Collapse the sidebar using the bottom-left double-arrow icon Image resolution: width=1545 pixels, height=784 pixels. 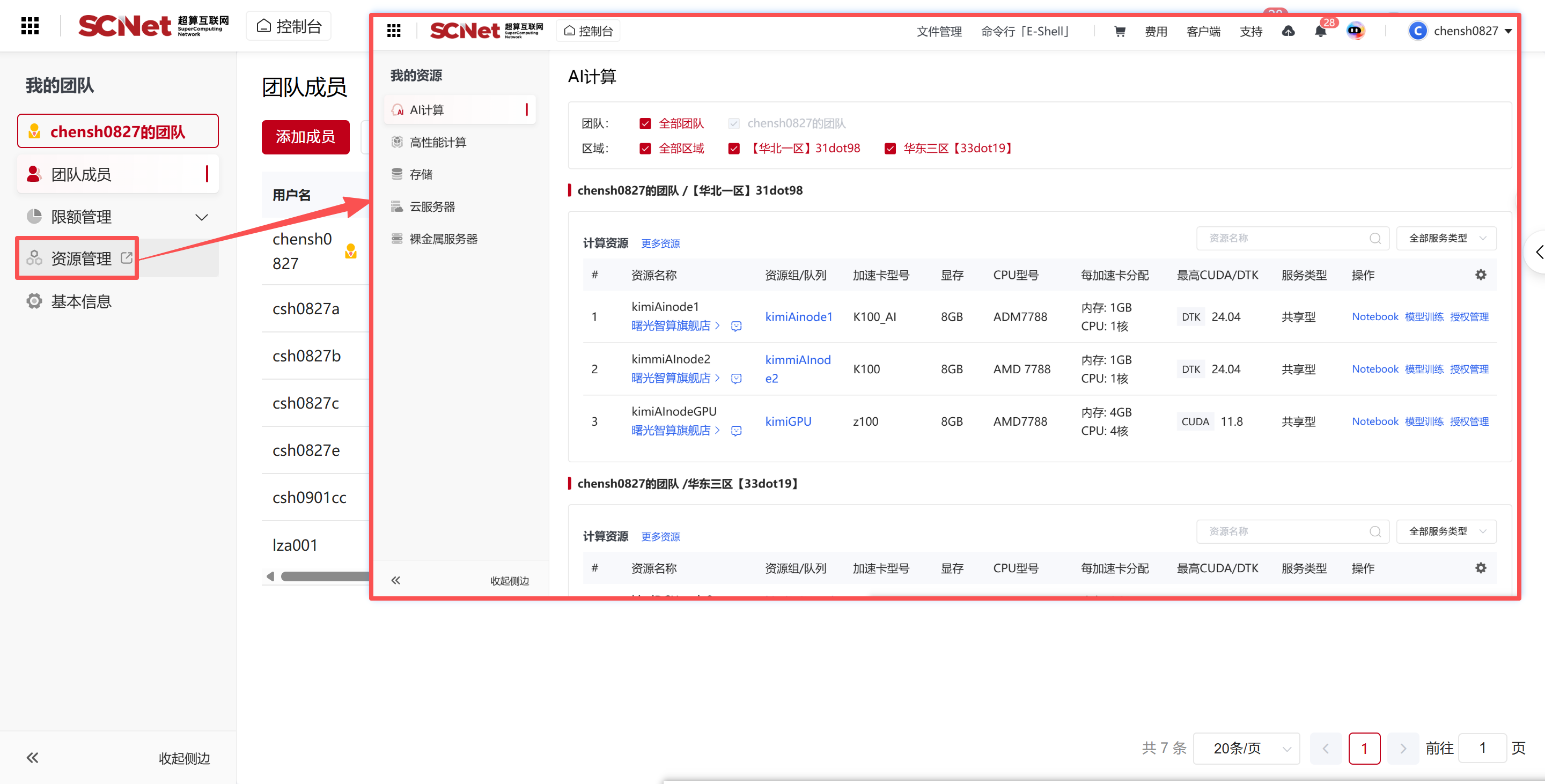pyautogui.click(x=32, y=758)
